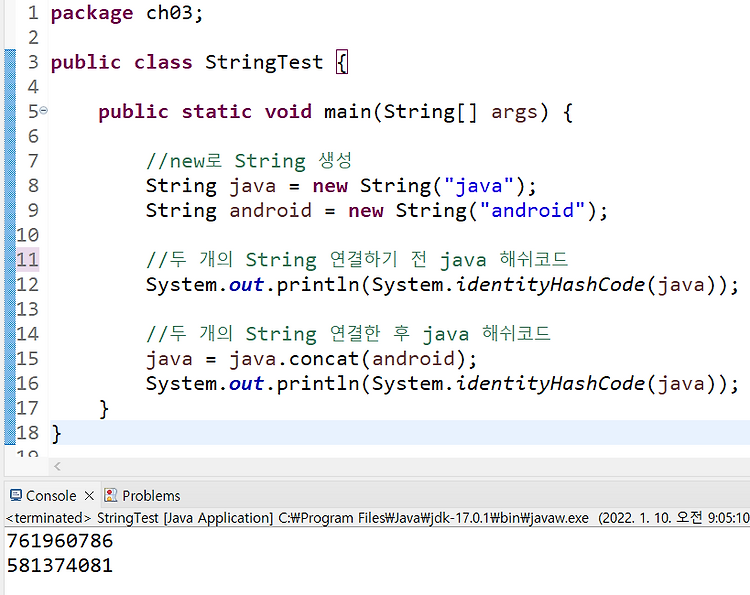Click closing brace on line 18

(x=56, y=433)
